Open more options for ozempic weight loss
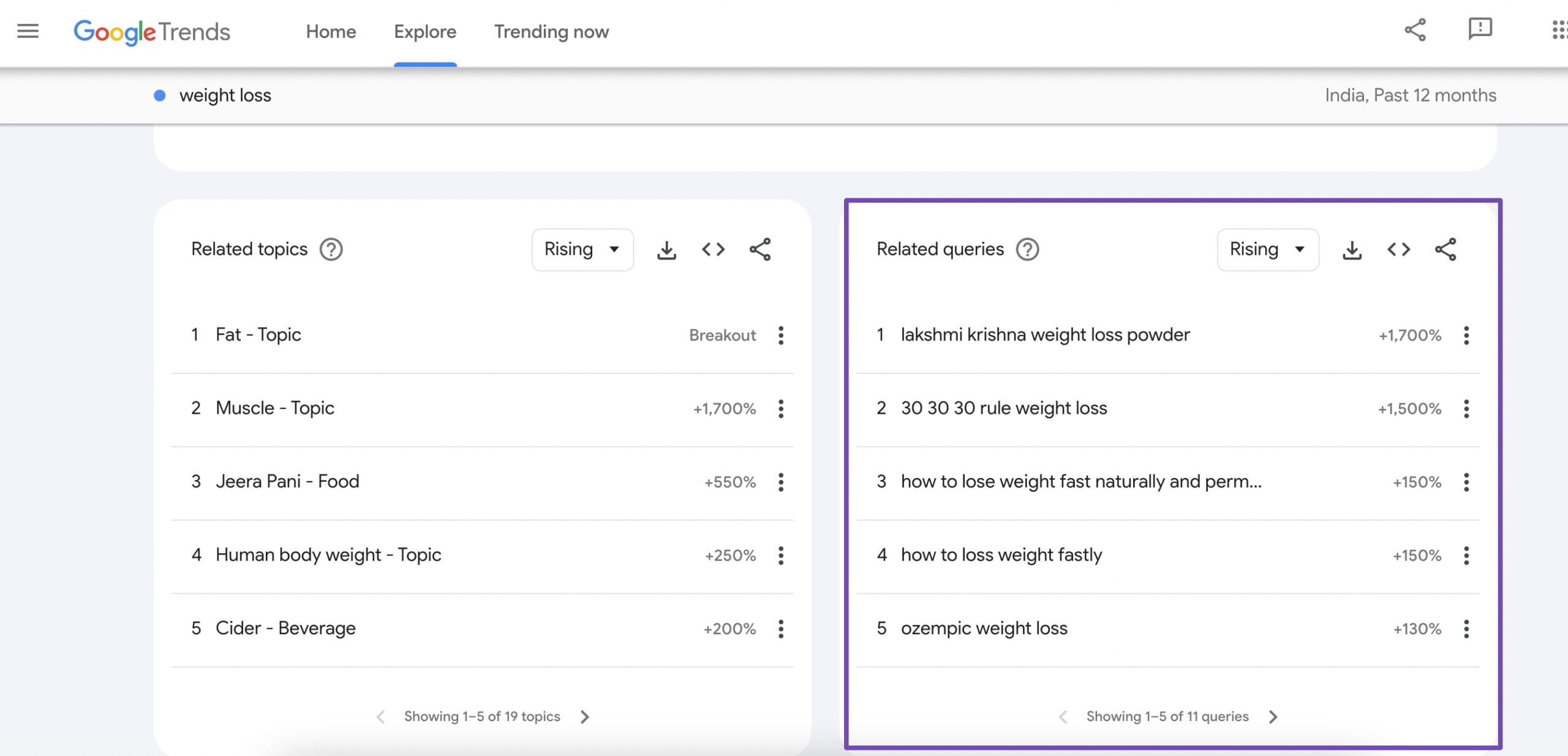The image size is (1568, 756). (x=1466, y=629)
